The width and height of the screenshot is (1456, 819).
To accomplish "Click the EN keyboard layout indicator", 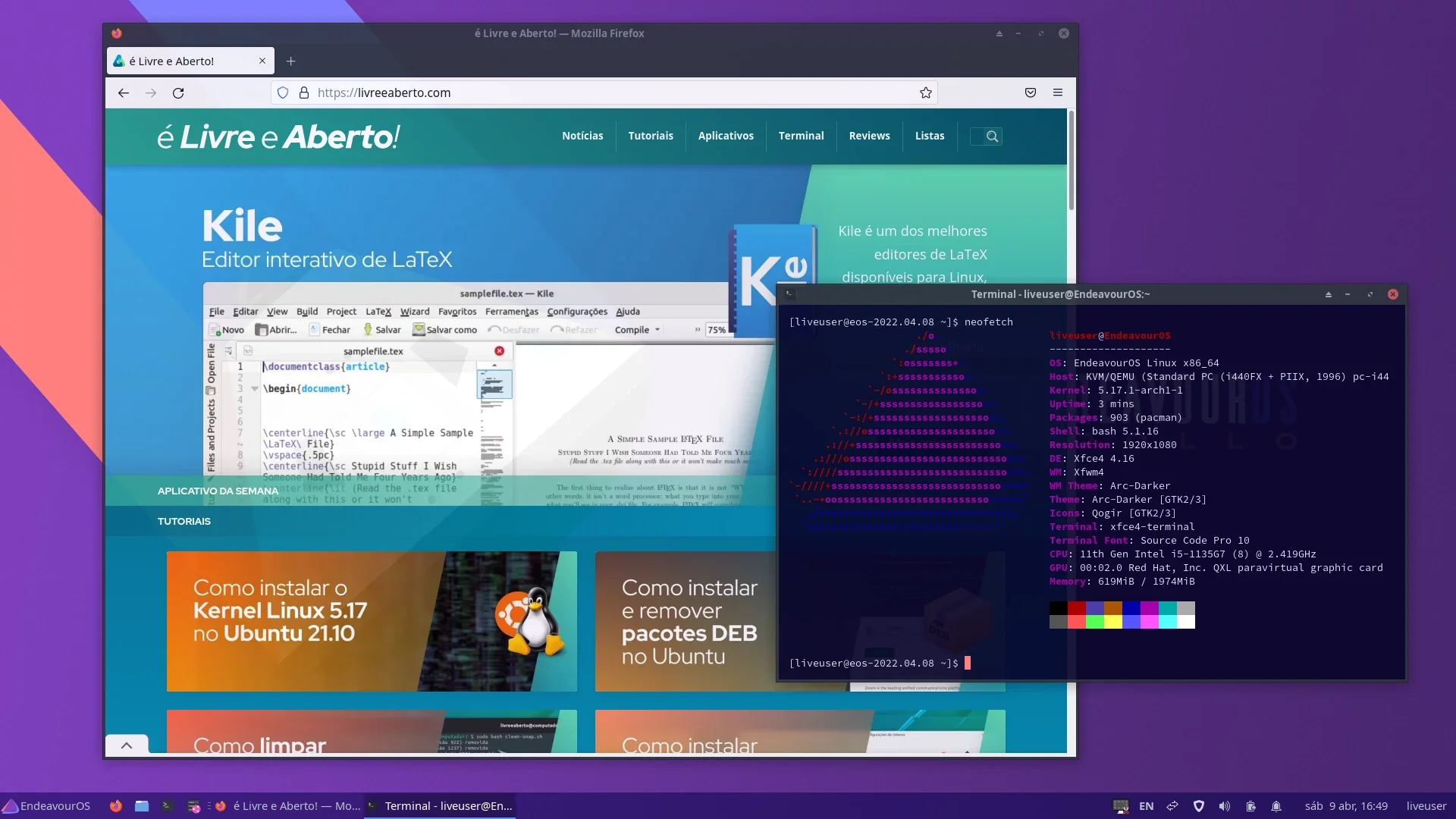I will (1147, 806).
